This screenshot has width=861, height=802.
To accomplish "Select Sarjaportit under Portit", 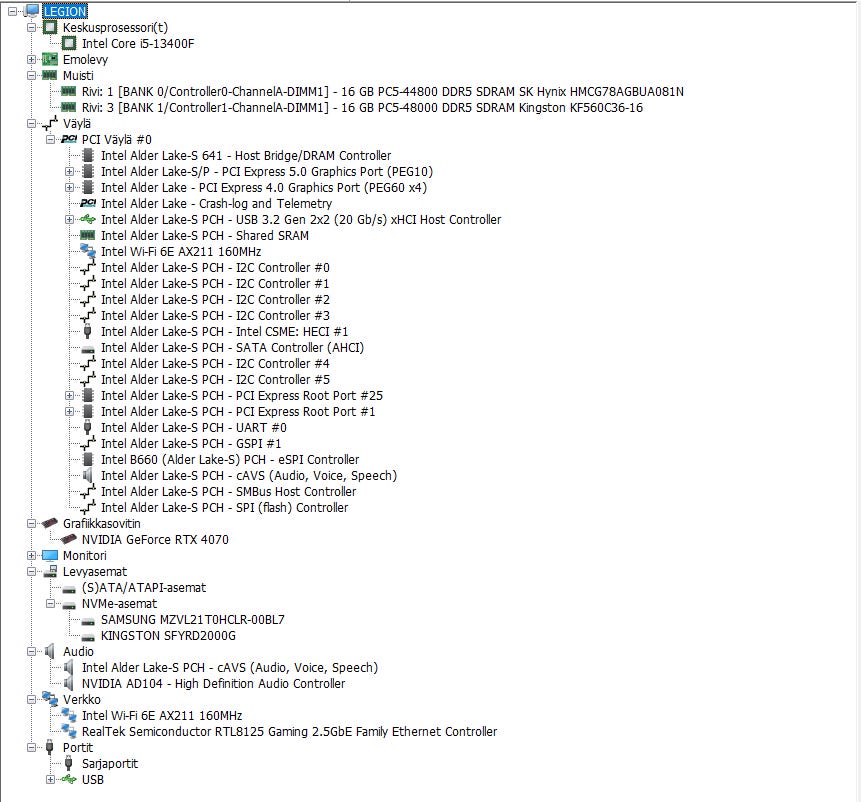I will point(110,764).
